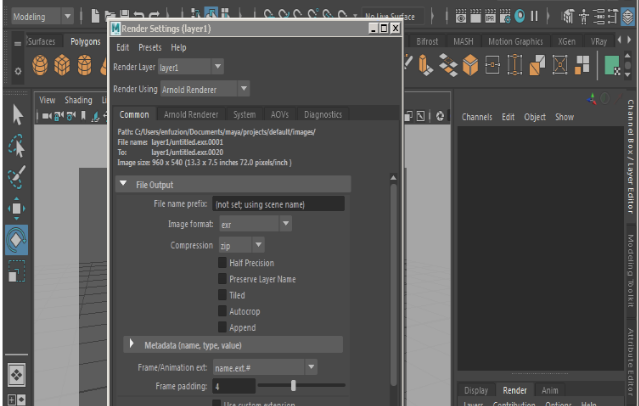Open the Render Layer dropdown
This screenshot has width=639, height=406.
pyautogui.click(x=191, y=66)
